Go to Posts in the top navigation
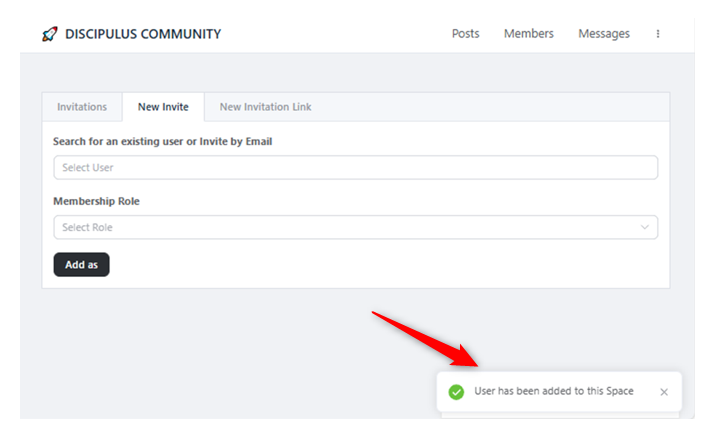The image size is (711, 427). (x=465, y=34)
